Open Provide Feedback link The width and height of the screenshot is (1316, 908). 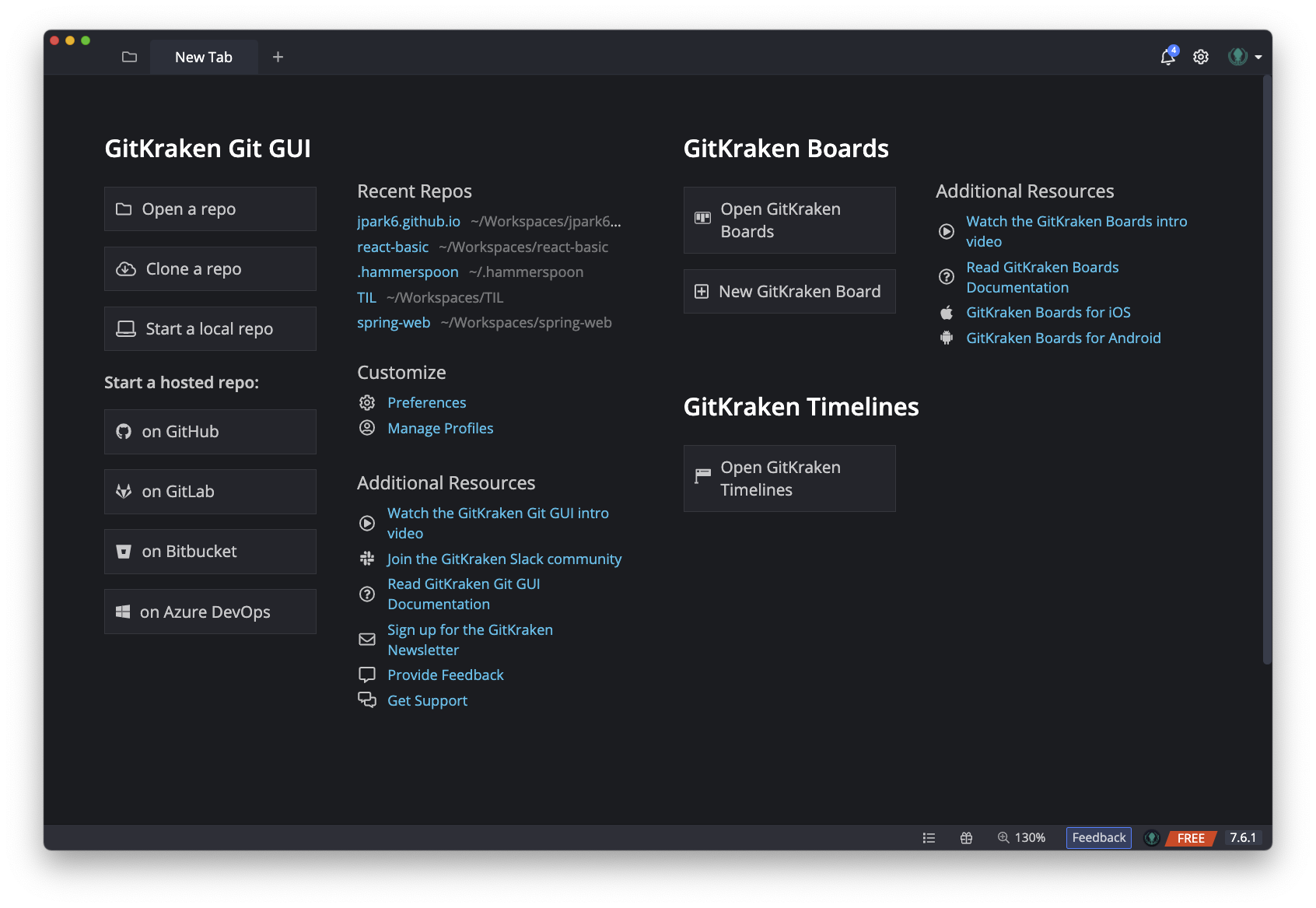[446, 675]
